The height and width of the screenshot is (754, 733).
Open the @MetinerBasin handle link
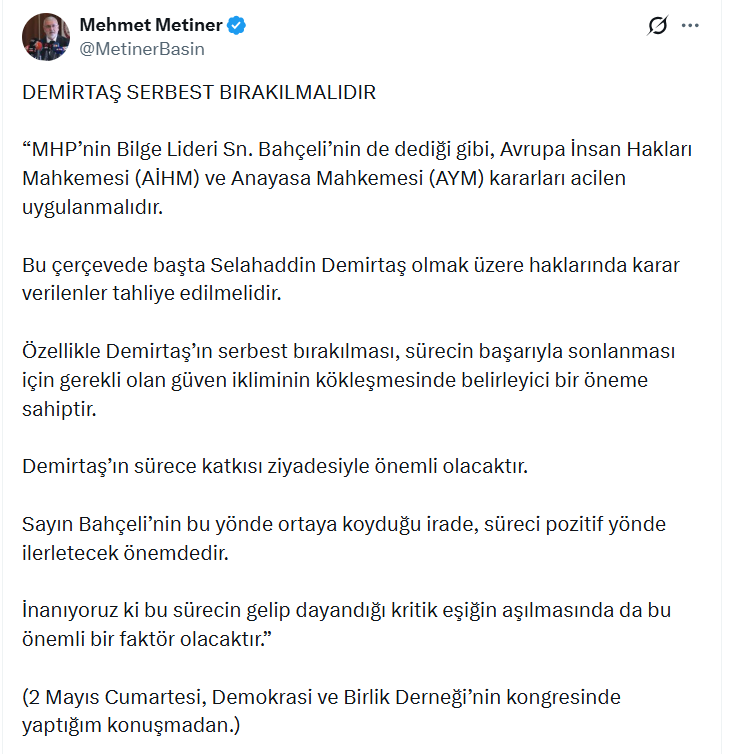(x=142, y=49)
